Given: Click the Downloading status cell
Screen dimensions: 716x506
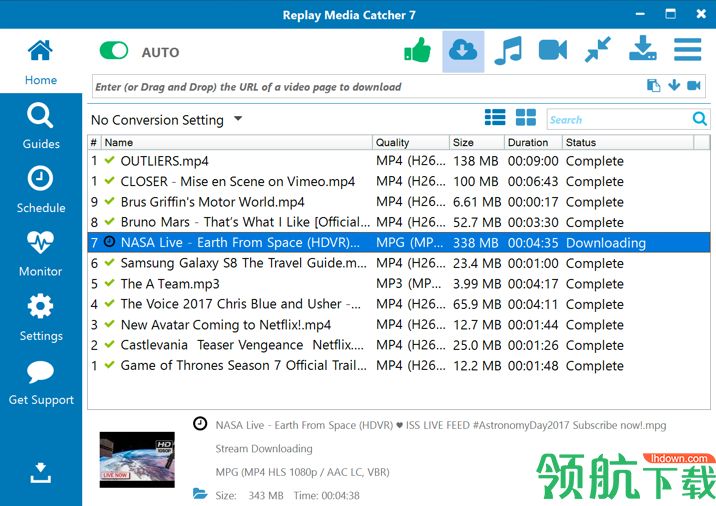Looking at the screenshot, I should (605, 243).
